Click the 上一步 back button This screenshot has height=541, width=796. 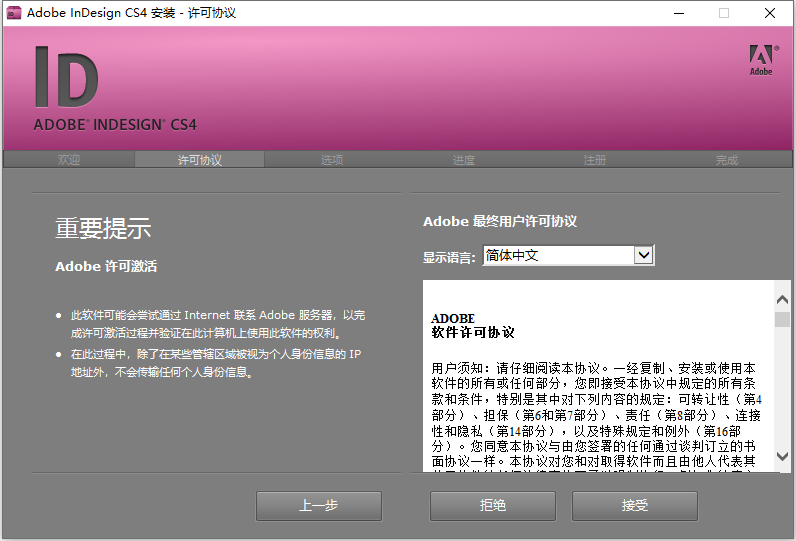click(x=319, y=505)
